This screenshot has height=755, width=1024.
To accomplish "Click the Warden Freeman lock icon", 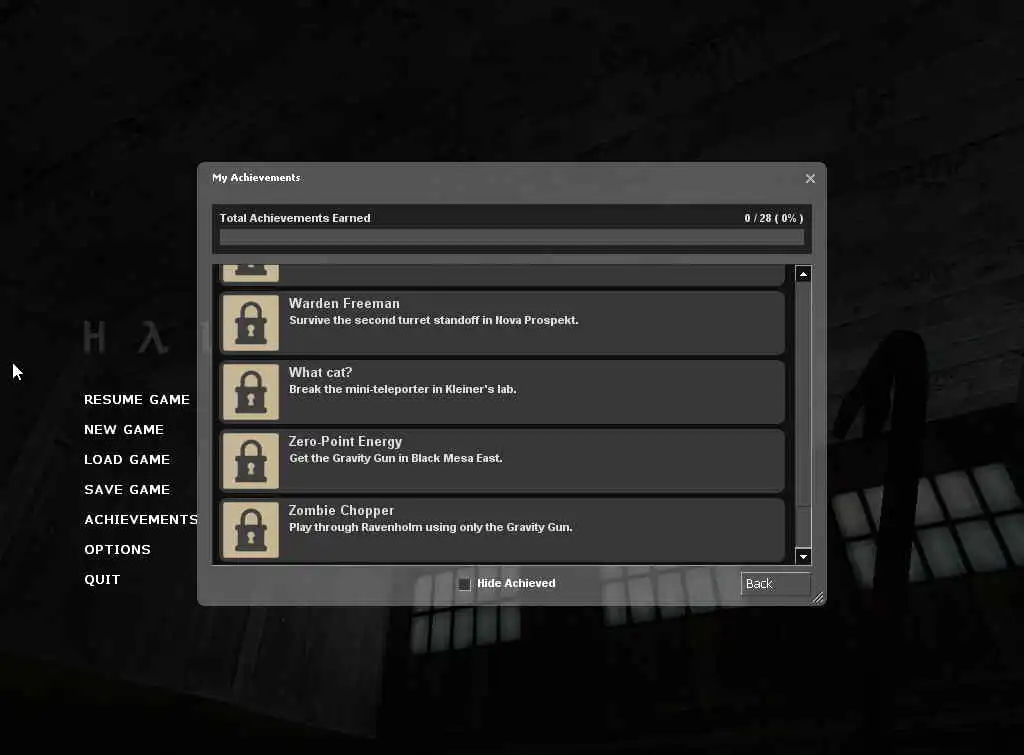I will 251,323.
